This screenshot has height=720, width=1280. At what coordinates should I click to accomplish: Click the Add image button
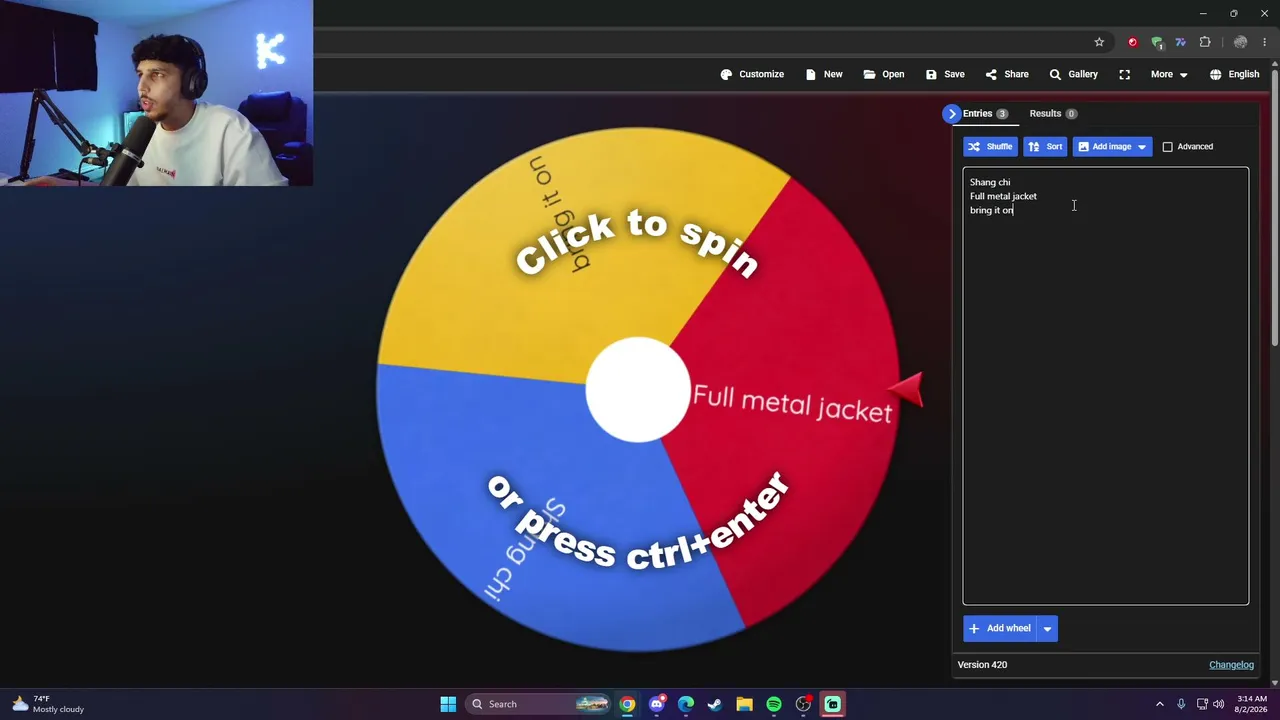1103,147
